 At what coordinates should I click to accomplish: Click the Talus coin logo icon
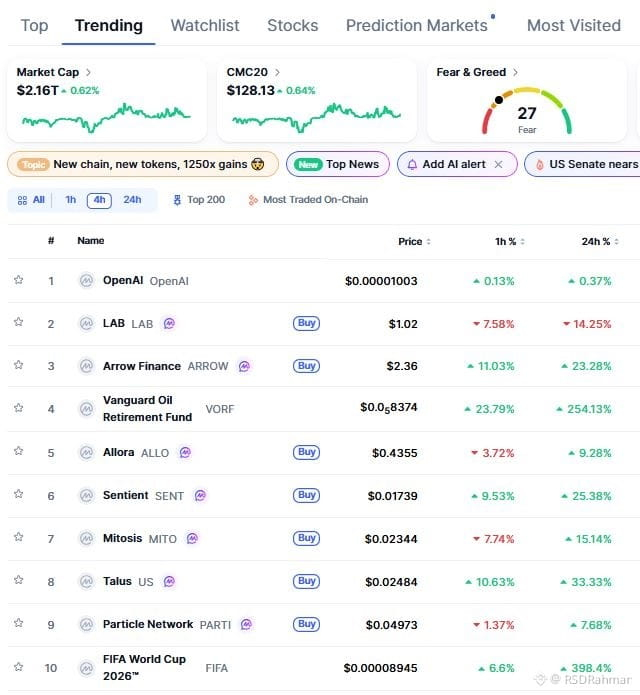(86, 582)
